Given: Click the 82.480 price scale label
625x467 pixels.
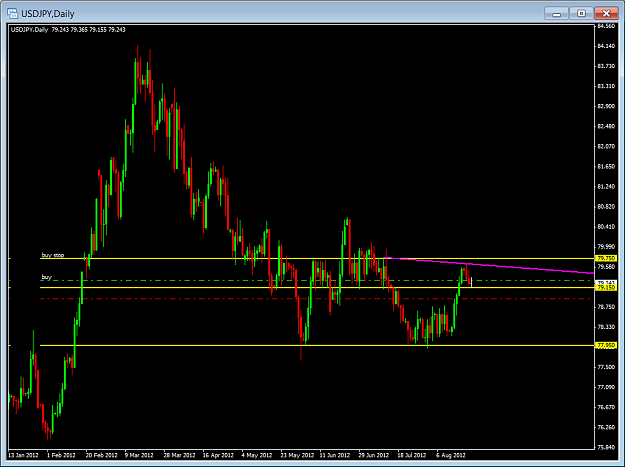Looking at the screenshot, I should point(606,126).
